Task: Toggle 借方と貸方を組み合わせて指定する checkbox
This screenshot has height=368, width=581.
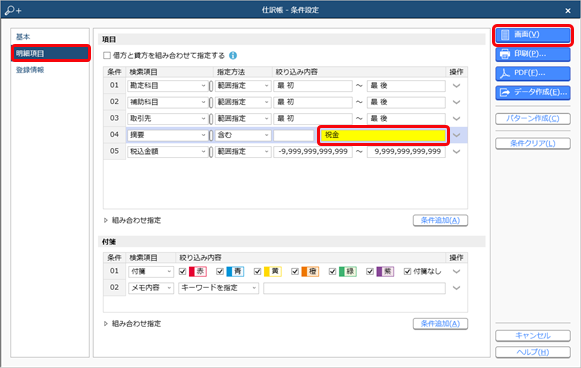Action: pos(107,56)
